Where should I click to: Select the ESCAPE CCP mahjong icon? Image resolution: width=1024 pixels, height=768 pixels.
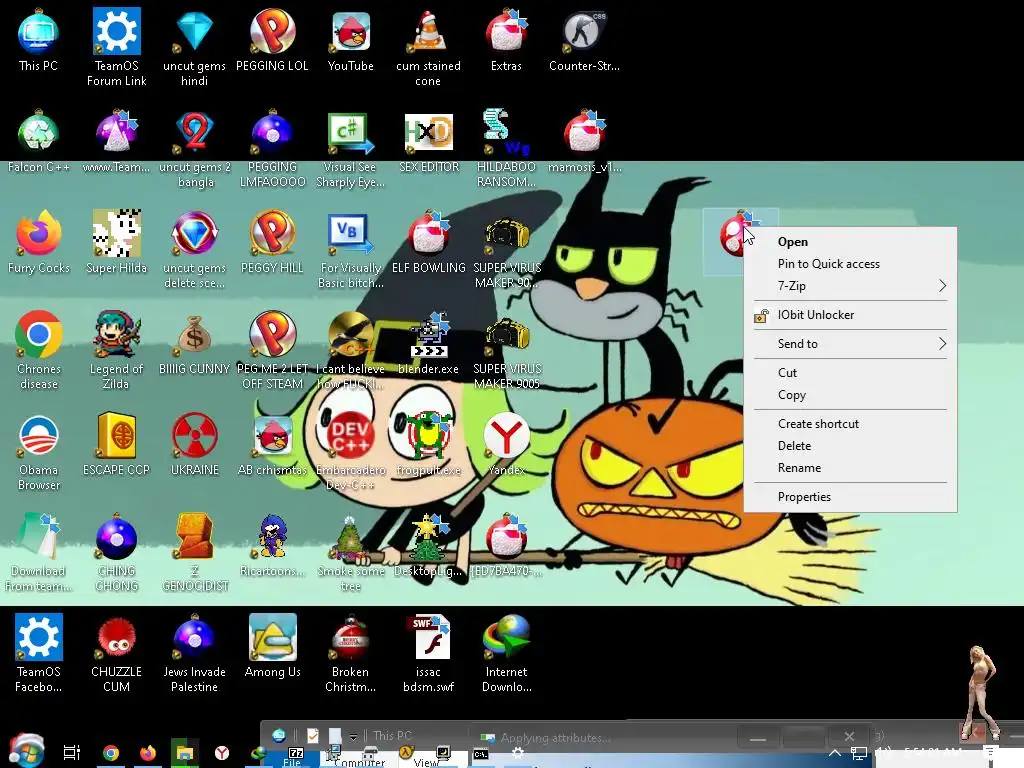tap(116, 444)
